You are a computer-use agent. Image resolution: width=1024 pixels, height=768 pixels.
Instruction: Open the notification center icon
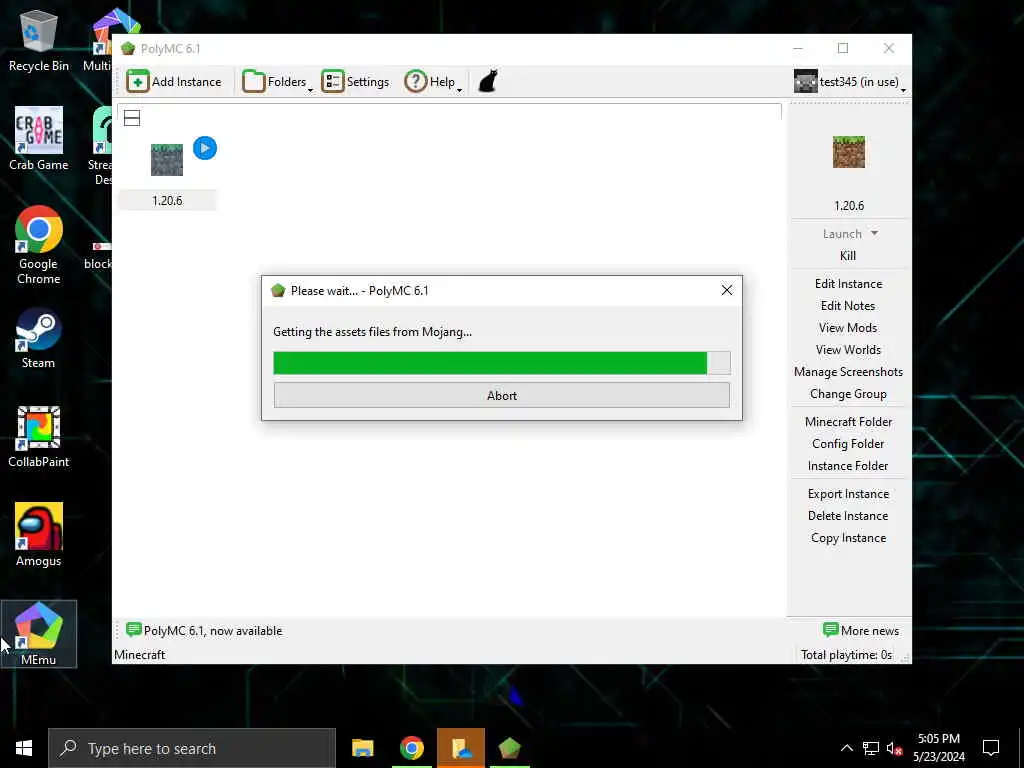[991, 748]
